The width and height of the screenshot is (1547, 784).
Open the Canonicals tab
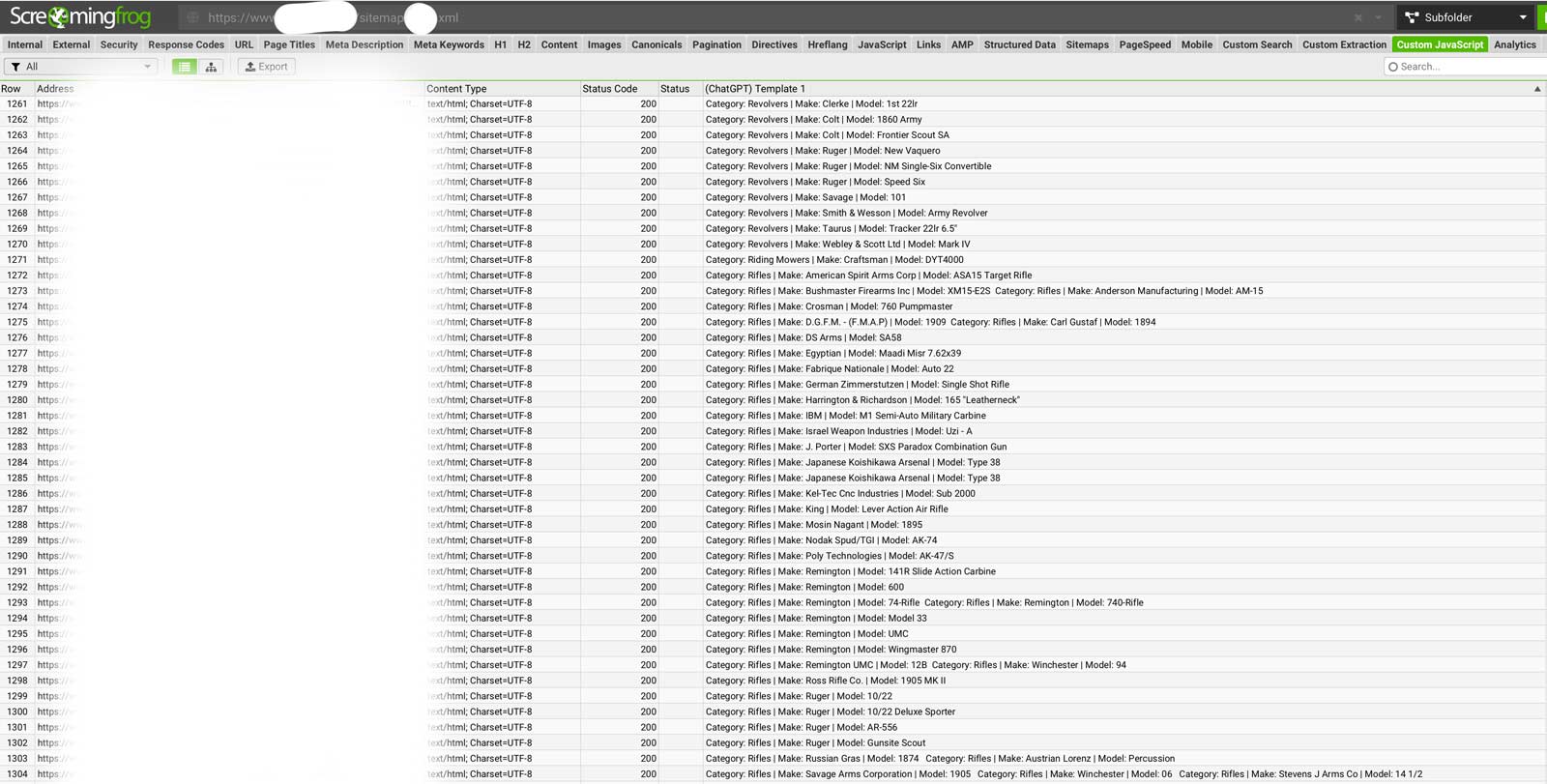[x=657, y=44]
